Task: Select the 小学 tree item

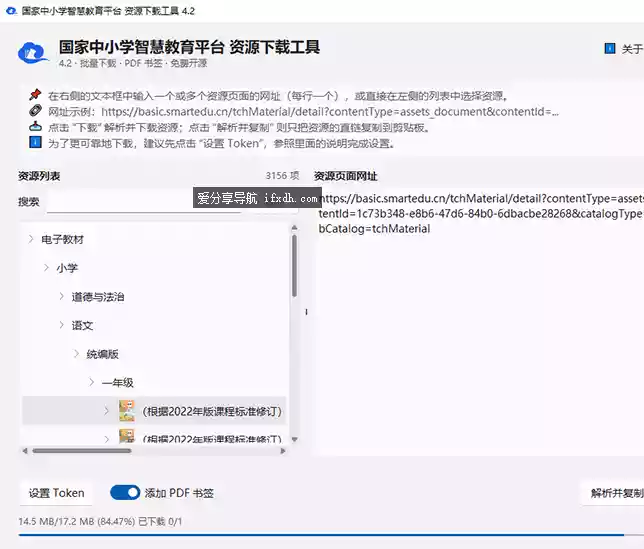Action: click(67, 268)
